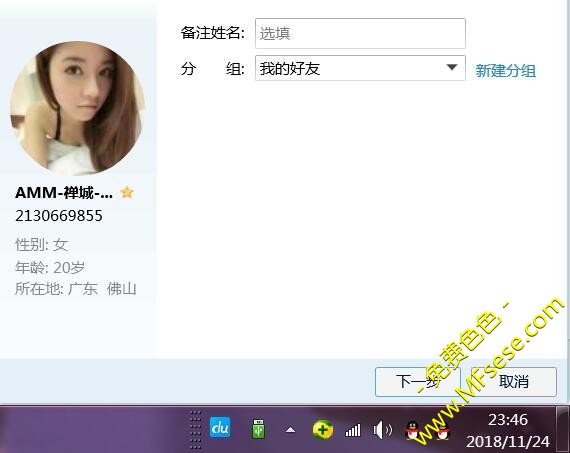The width and height of the screenshot is (570, 453).
Task: Expand the 分组 dropdown arrow
Action: 452,67
